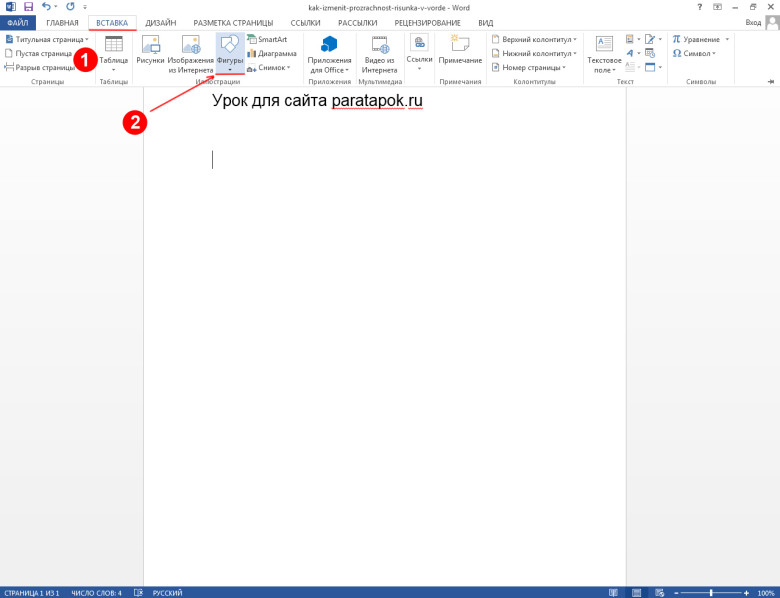
Task: Switch to the ДИЗАЙН tab
Action: pyautogui.click(x=160, y=22)
